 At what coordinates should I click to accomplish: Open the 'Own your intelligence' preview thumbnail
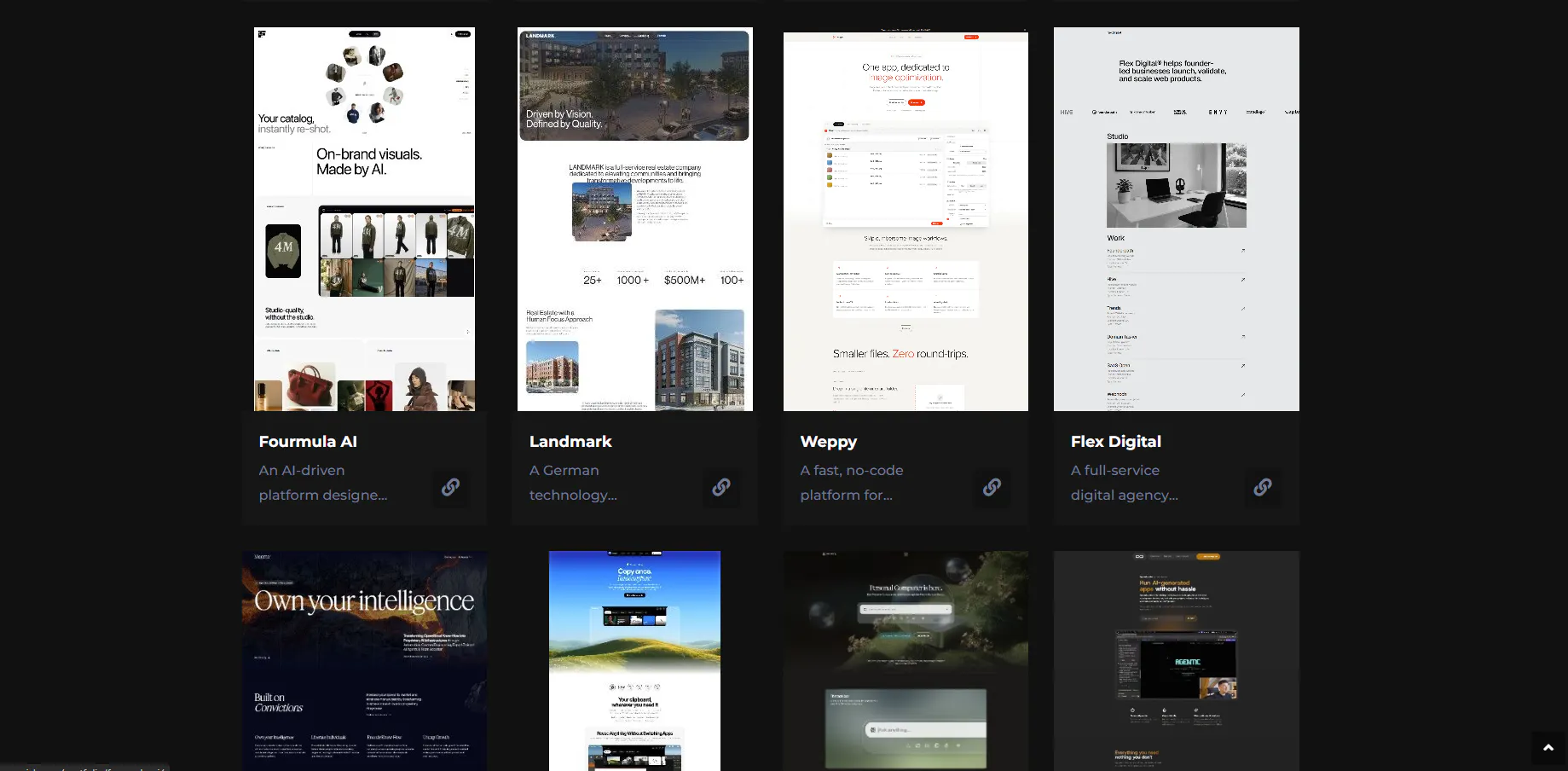[364, 661]
